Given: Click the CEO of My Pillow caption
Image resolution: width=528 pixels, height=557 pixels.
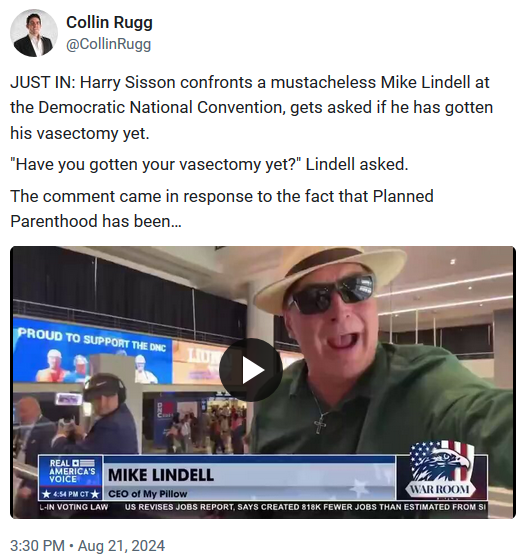Looking at the screenshot, I should click(x=147, y=494).
